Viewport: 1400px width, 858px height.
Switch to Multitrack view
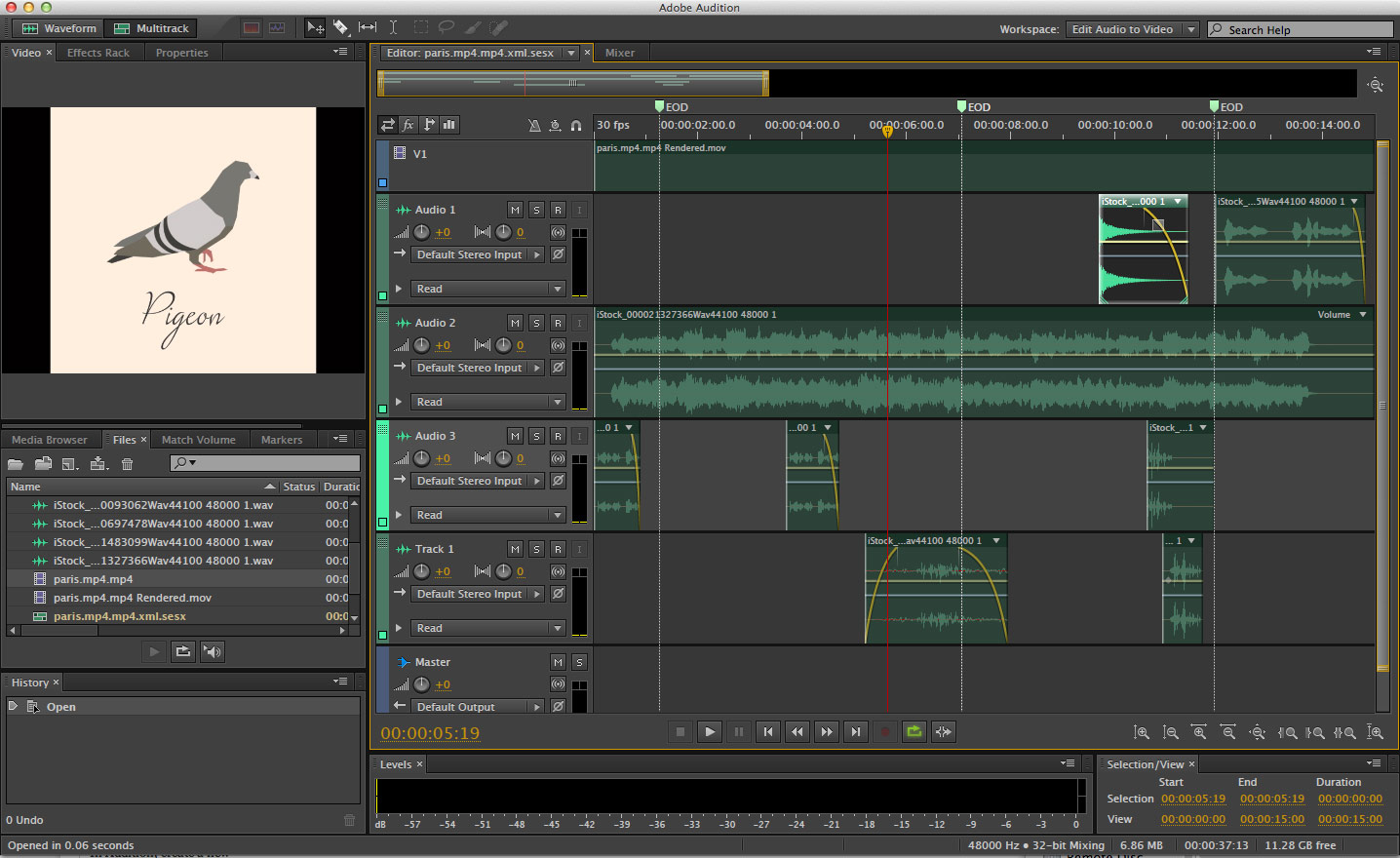coord(151,28)
